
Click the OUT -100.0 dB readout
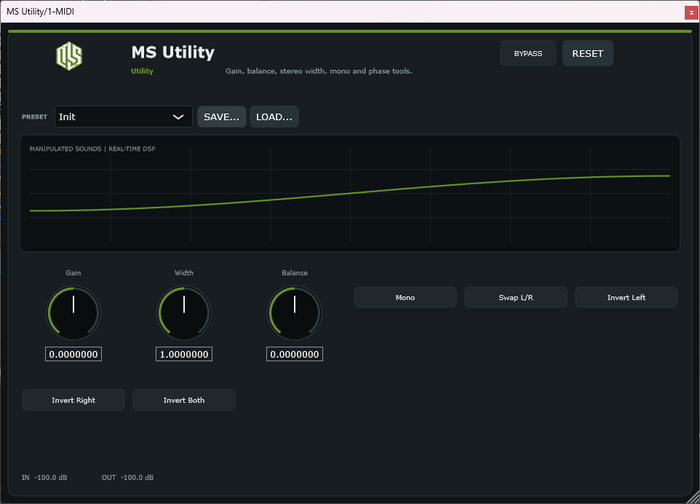pyautogui.click(x=128, y=477)
